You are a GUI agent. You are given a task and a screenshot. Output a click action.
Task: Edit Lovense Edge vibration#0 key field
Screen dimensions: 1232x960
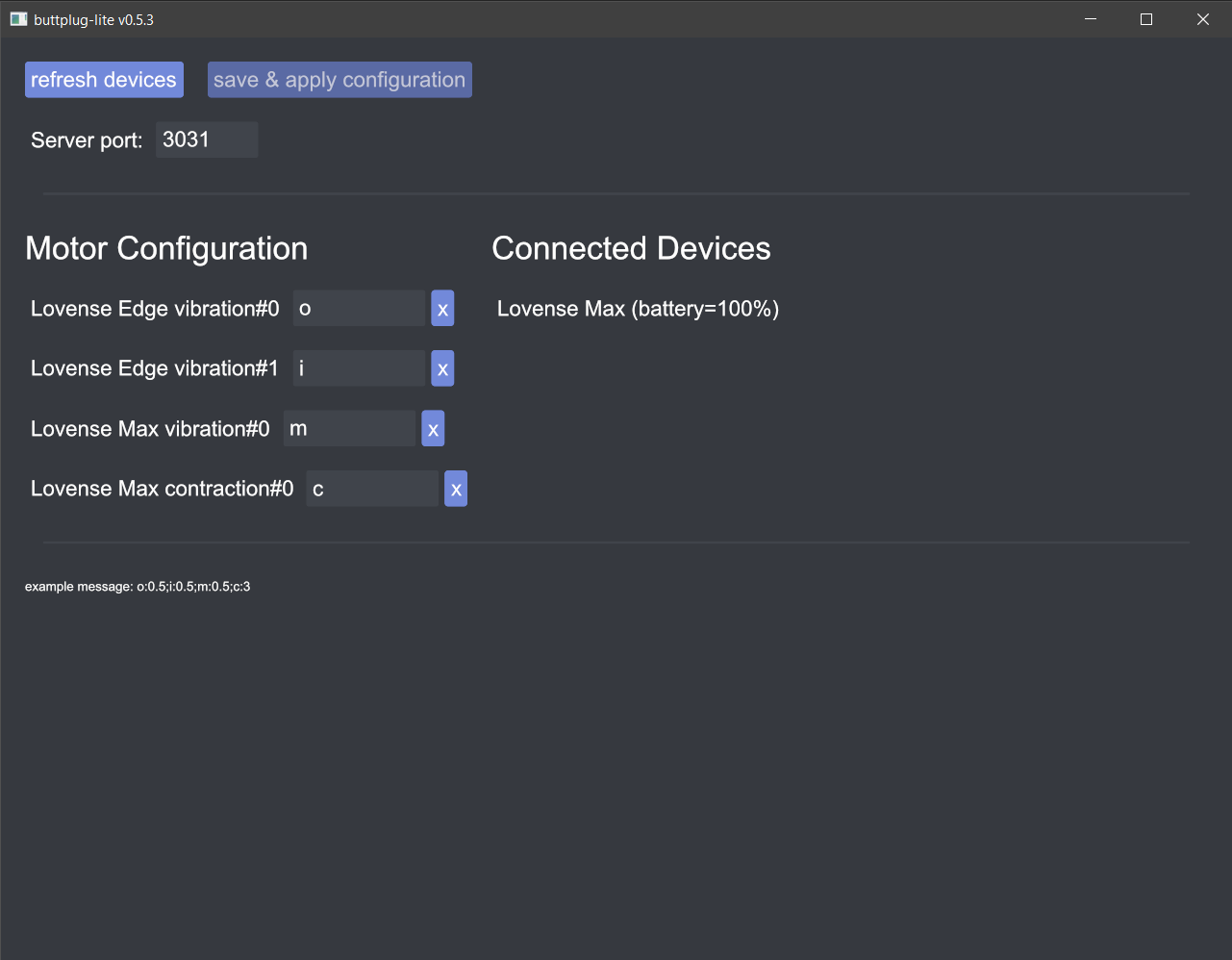pyautogui.click(x=359, y=309)
